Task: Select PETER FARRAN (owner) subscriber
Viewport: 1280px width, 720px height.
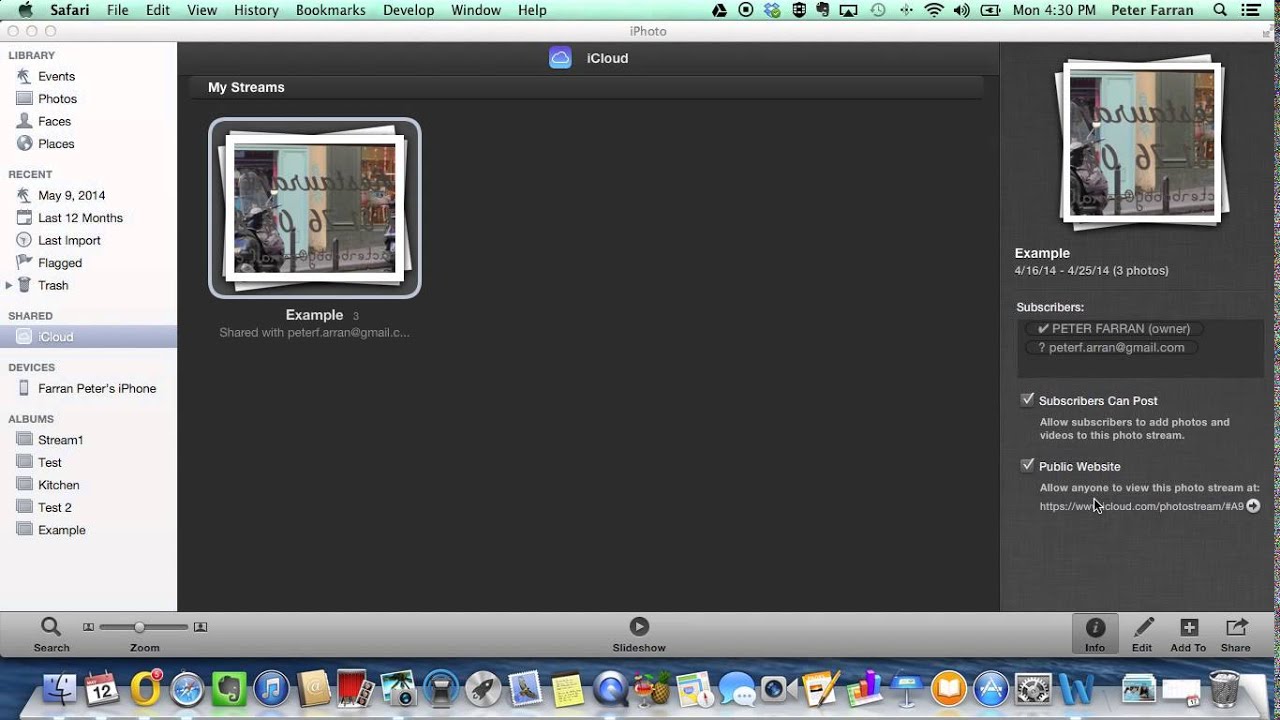Action: pyautogui.click(x=1113, y=328)
